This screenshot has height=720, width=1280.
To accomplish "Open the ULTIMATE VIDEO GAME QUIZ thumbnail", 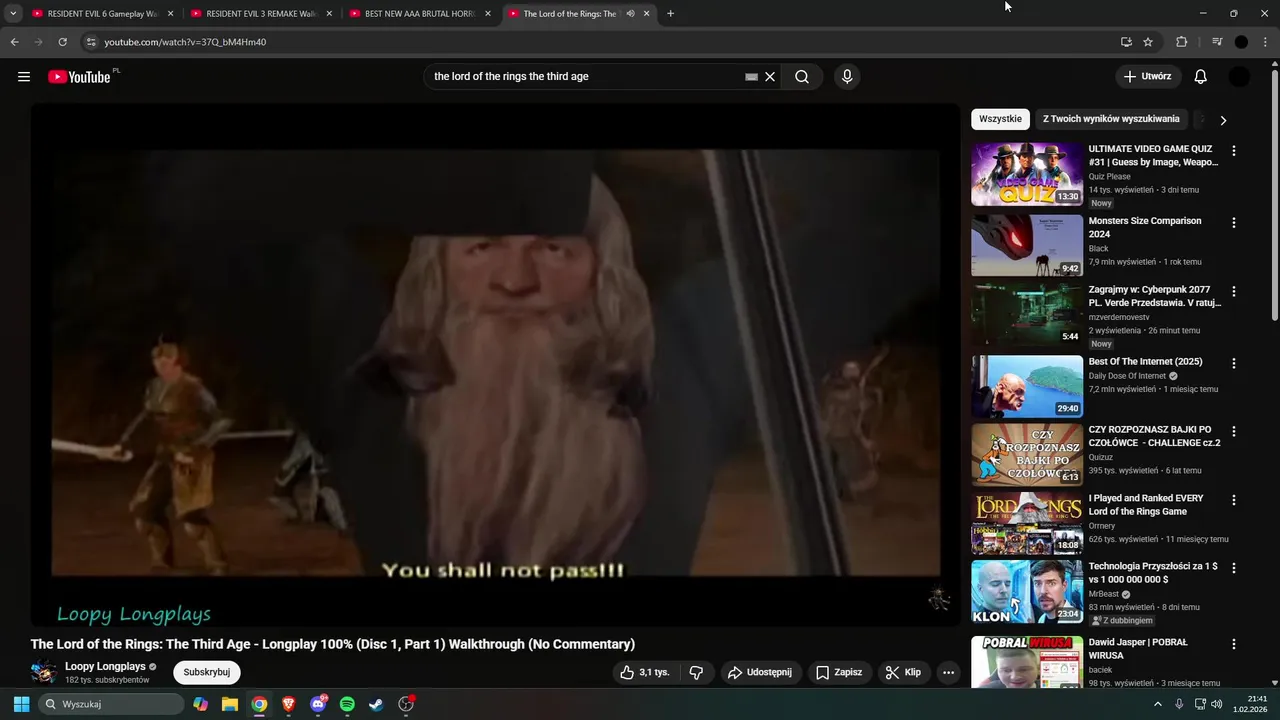I will 1027,174.
